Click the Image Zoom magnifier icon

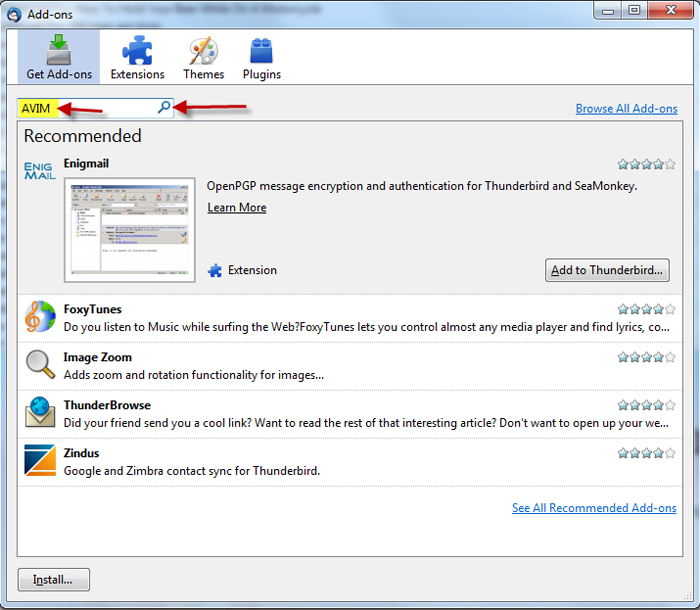(x=40, y=364)
